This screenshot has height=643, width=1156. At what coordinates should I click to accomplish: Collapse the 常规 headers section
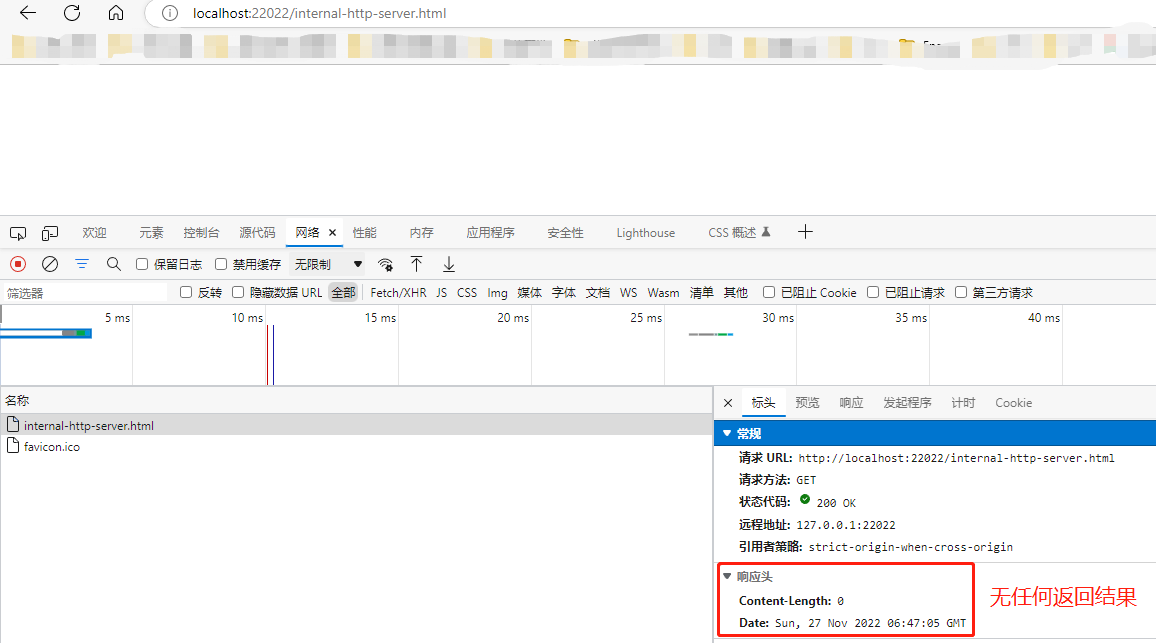tap(728, 433)
